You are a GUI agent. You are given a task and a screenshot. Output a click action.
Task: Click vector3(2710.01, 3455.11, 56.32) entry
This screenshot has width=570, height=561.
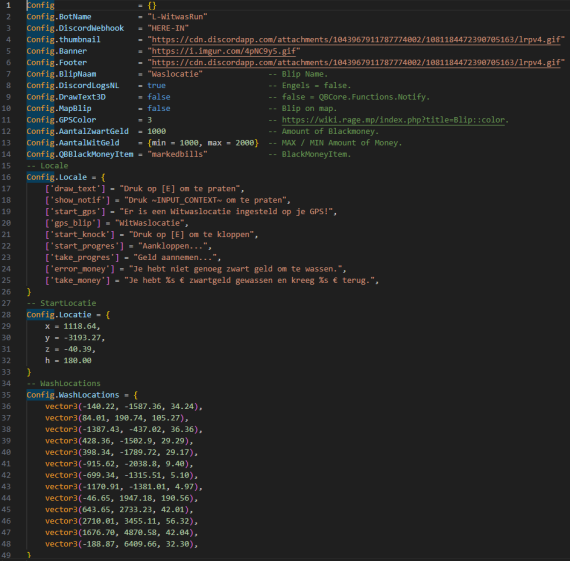click(122, 521)
